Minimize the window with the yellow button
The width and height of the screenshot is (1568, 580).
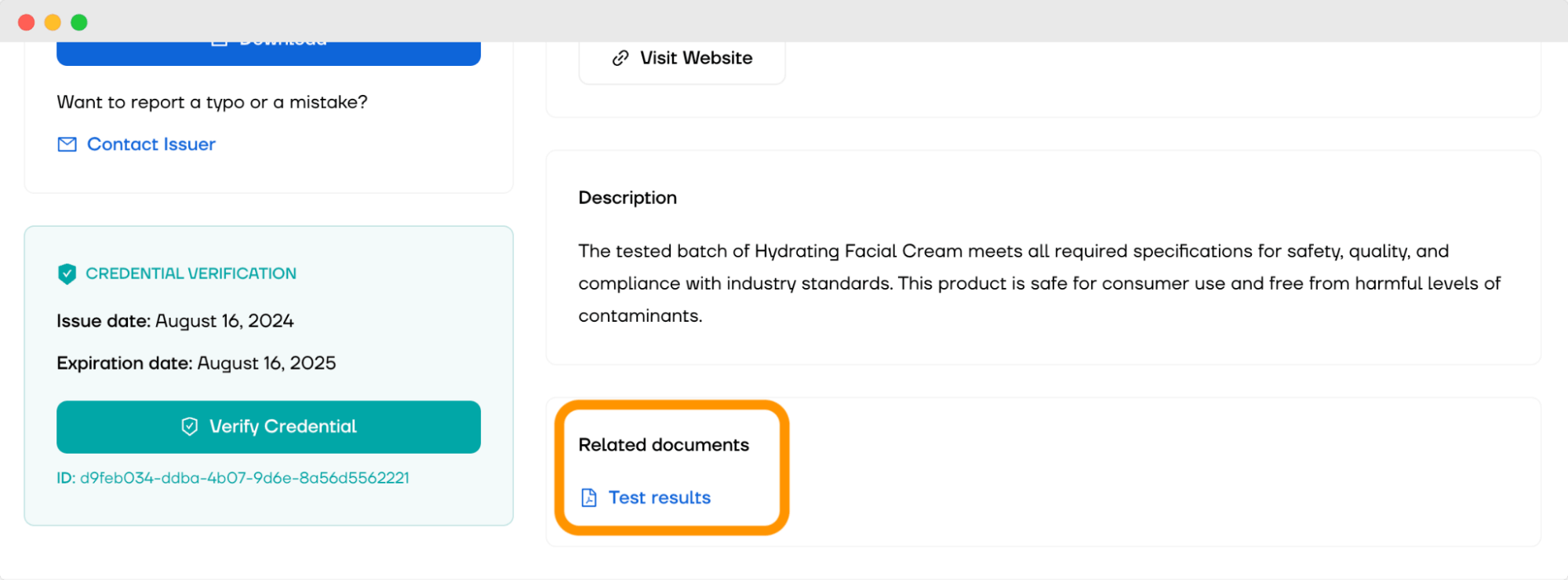(53, 22)
